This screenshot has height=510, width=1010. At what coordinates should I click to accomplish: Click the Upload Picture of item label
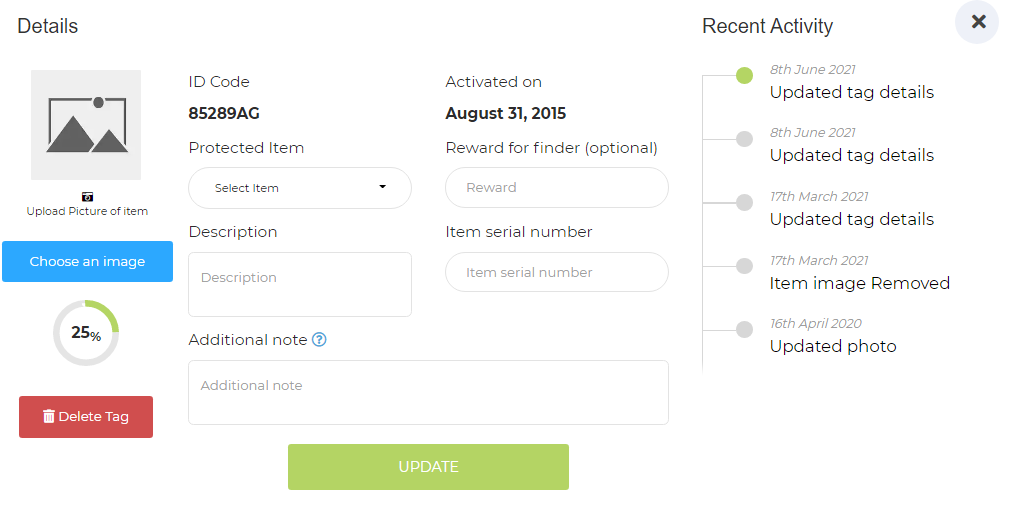pos(87,211)
